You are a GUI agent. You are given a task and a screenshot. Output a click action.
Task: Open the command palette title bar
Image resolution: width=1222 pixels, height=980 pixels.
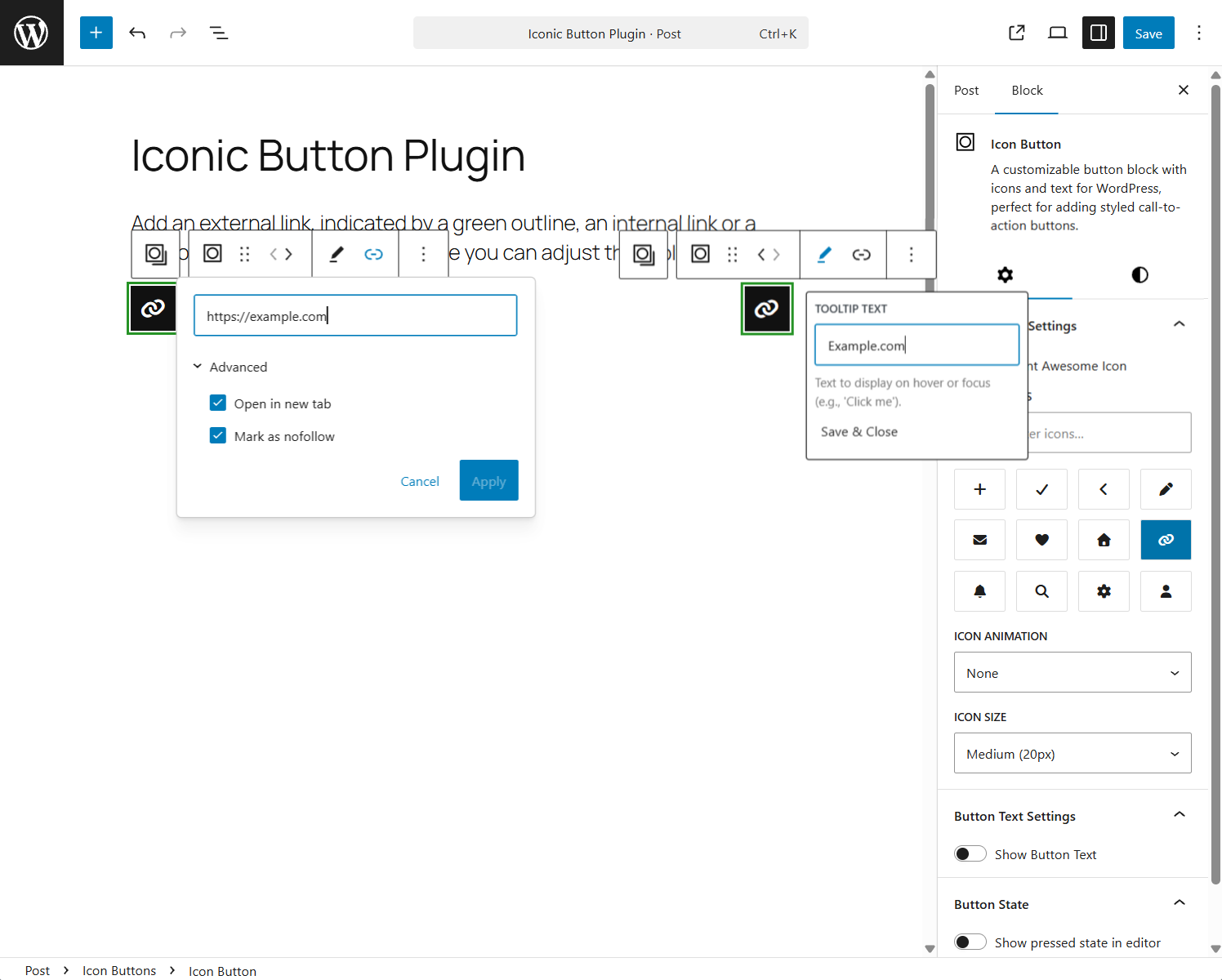[611, 33]
